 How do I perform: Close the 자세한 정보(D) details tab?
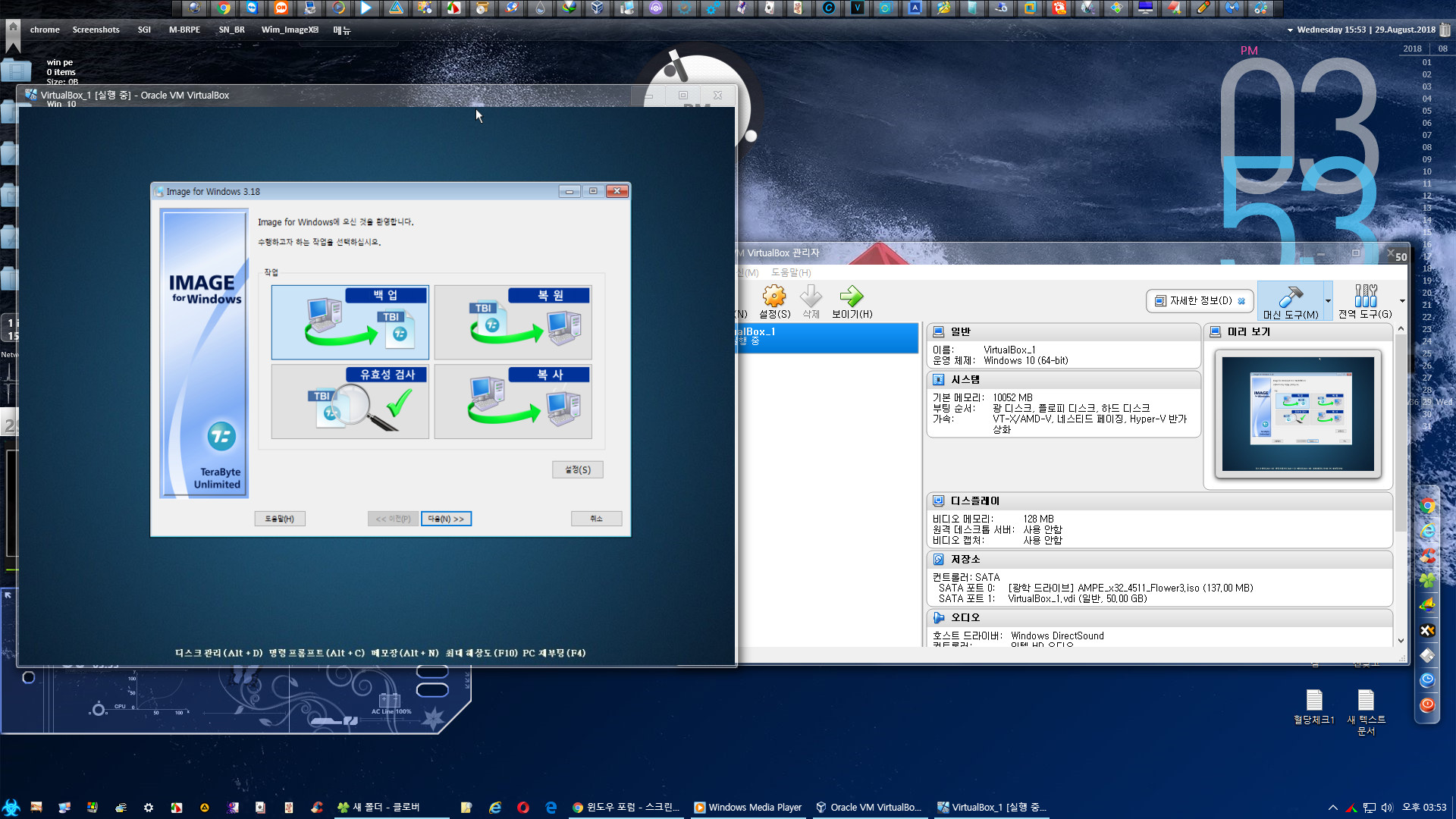tap(1241, 301)
